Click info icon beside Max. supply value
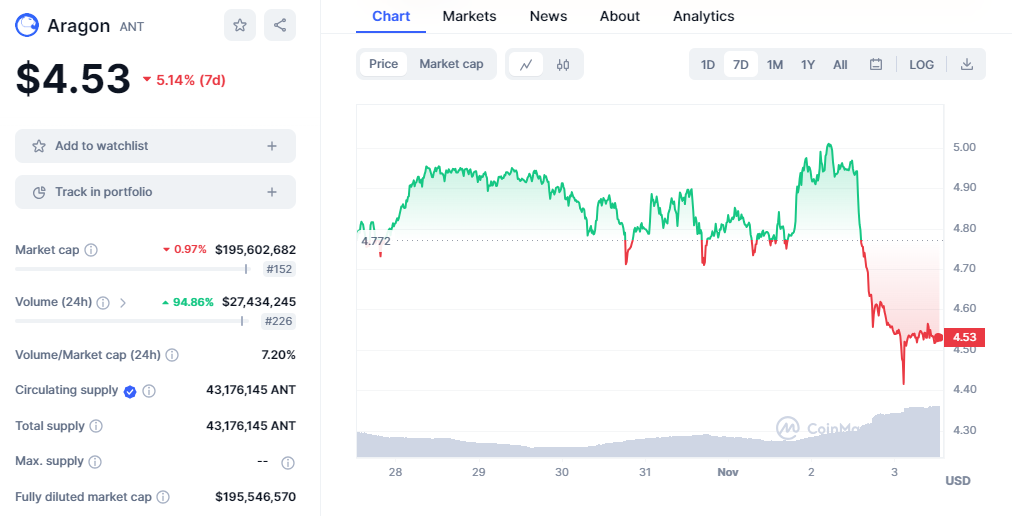Image resolution: width=1012 pixels, height=516 pixels. (288, 462)
